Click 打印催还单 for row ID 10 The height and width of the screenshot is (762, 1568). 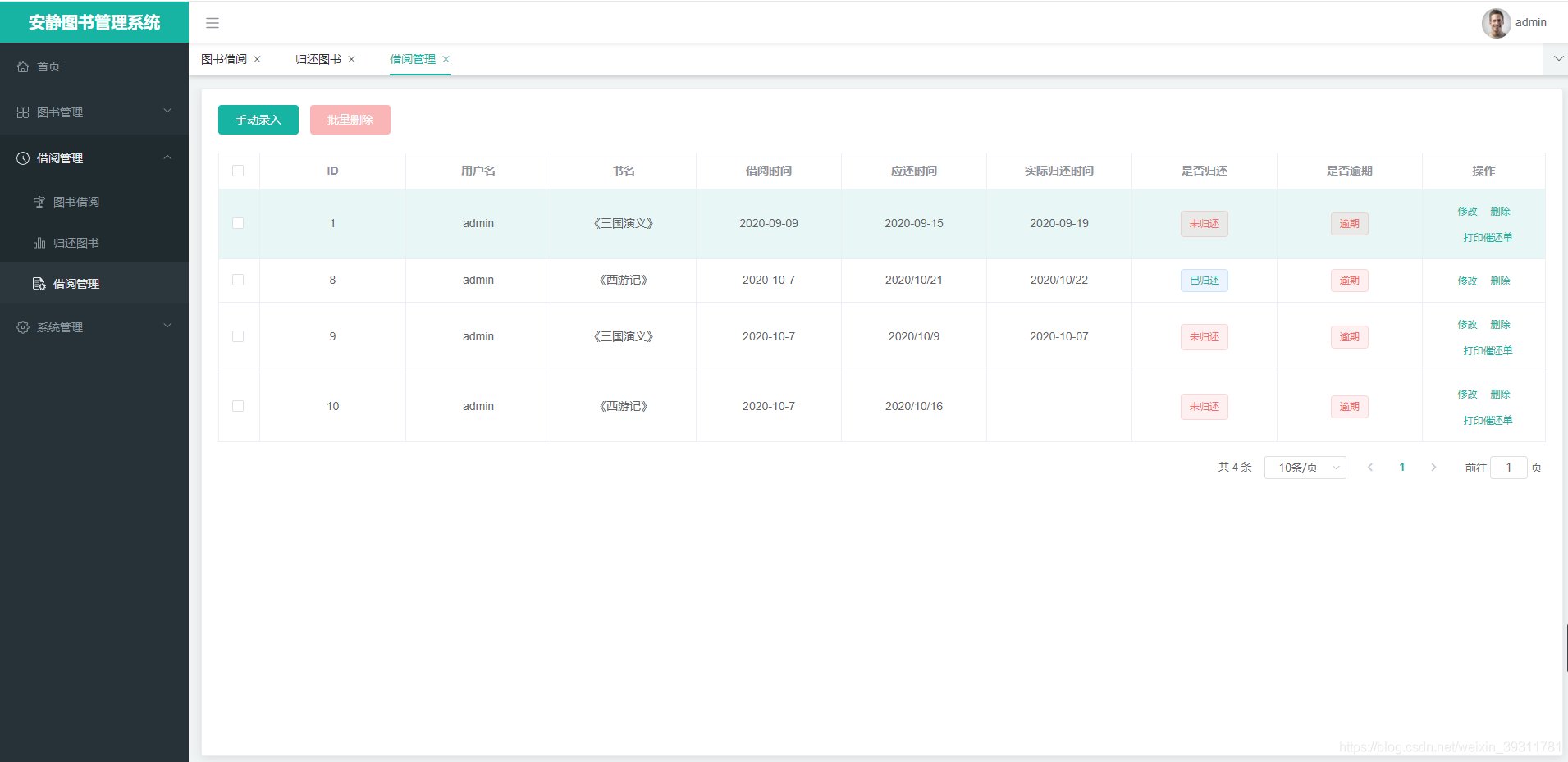pos(1488,421)
